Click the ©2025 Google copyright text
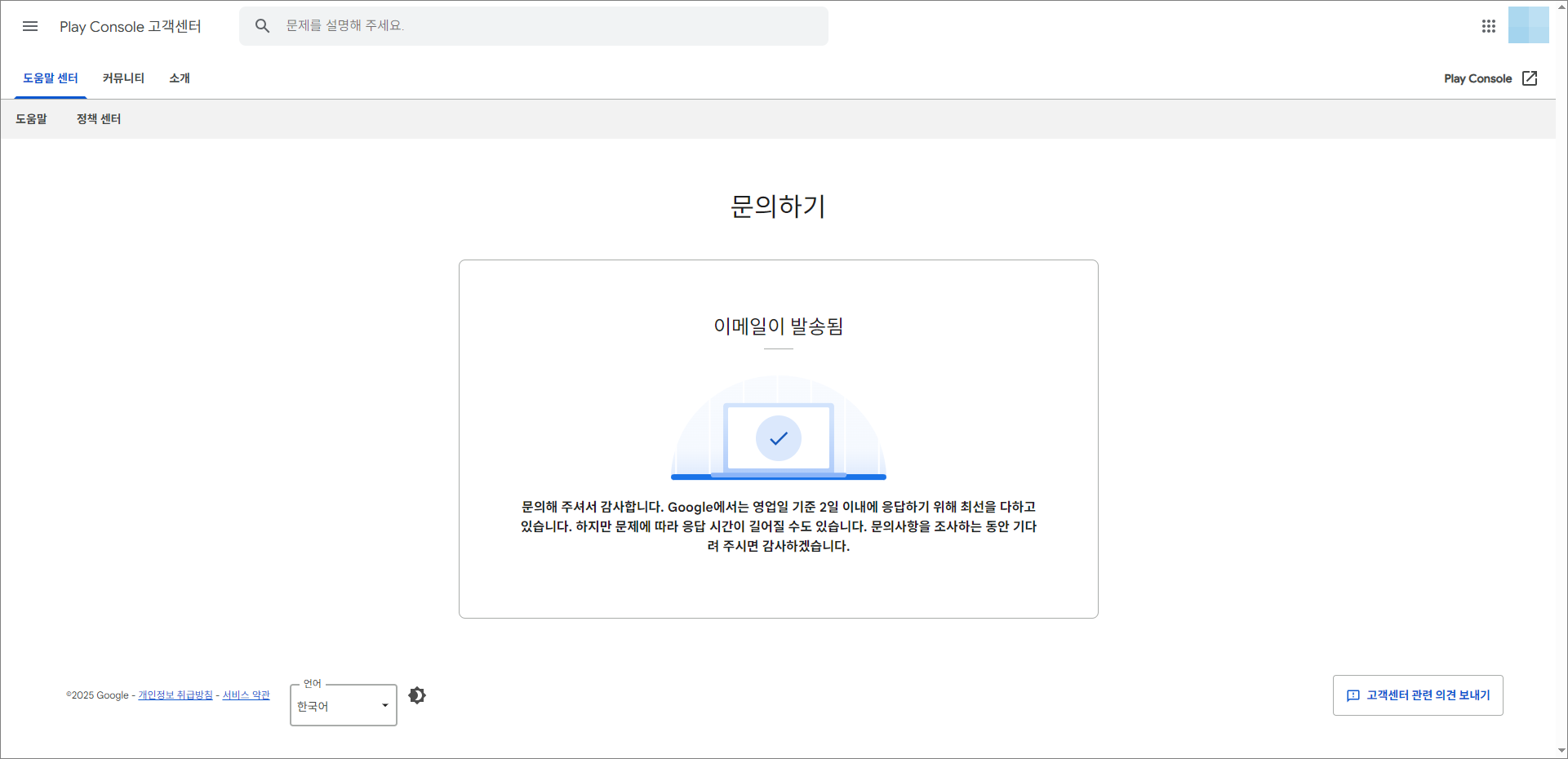 coord(97,695)
